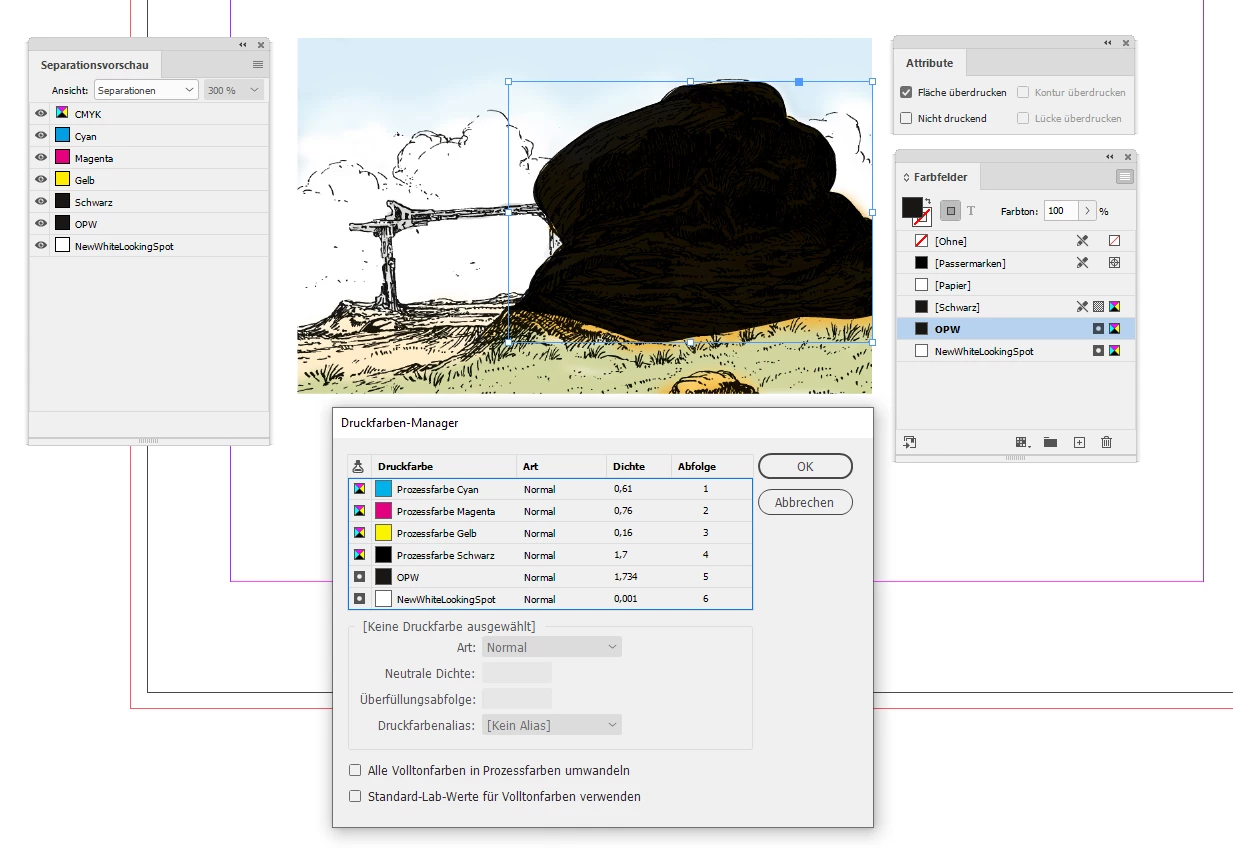Click the spot color icon in OPW swatch row
1233x848 pixels.
[1098, 329]
